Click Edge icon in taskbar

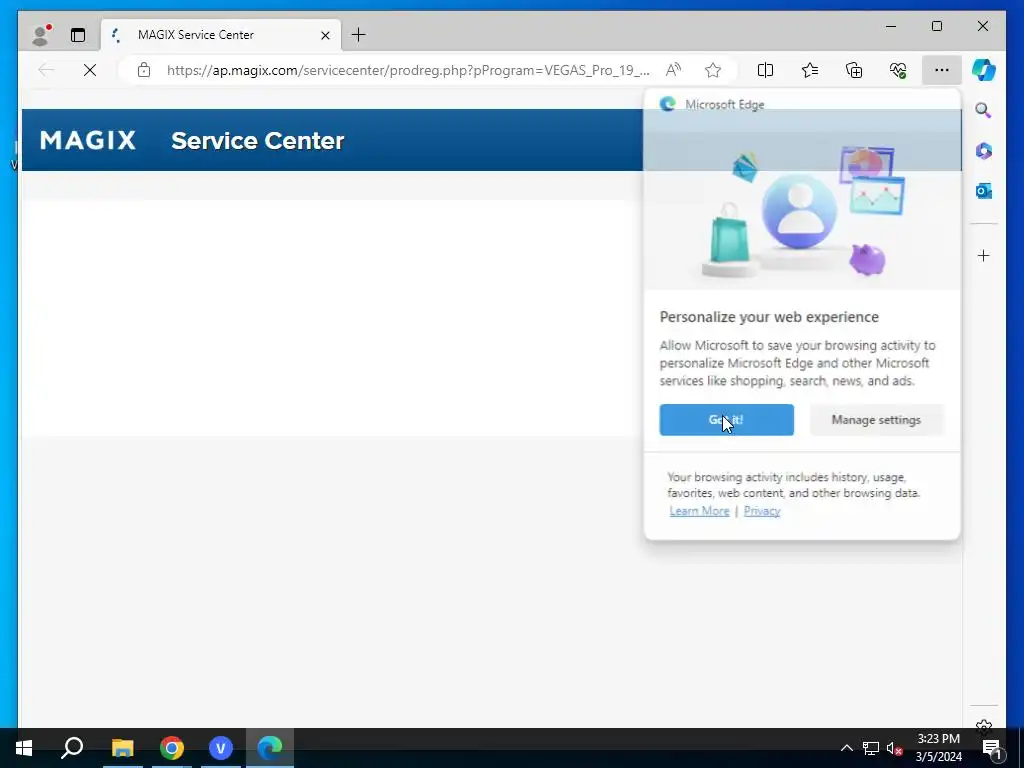tap(270, 748)
